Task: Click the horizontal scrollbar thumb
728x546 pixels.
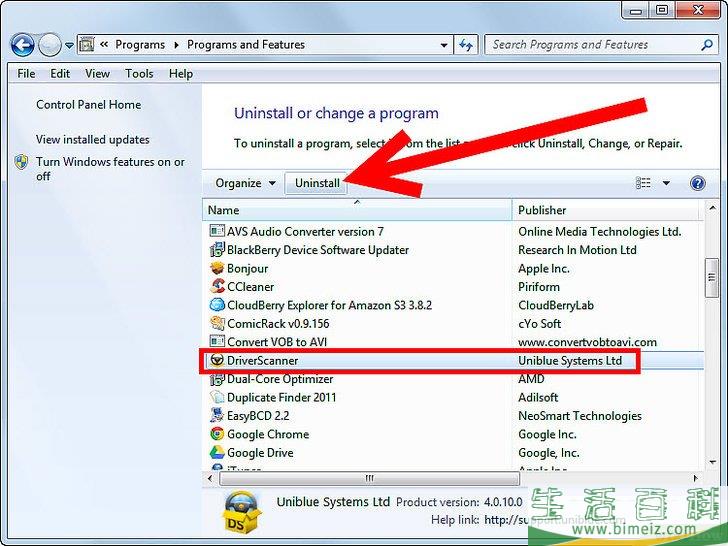Action: click(x=369, y=478)
